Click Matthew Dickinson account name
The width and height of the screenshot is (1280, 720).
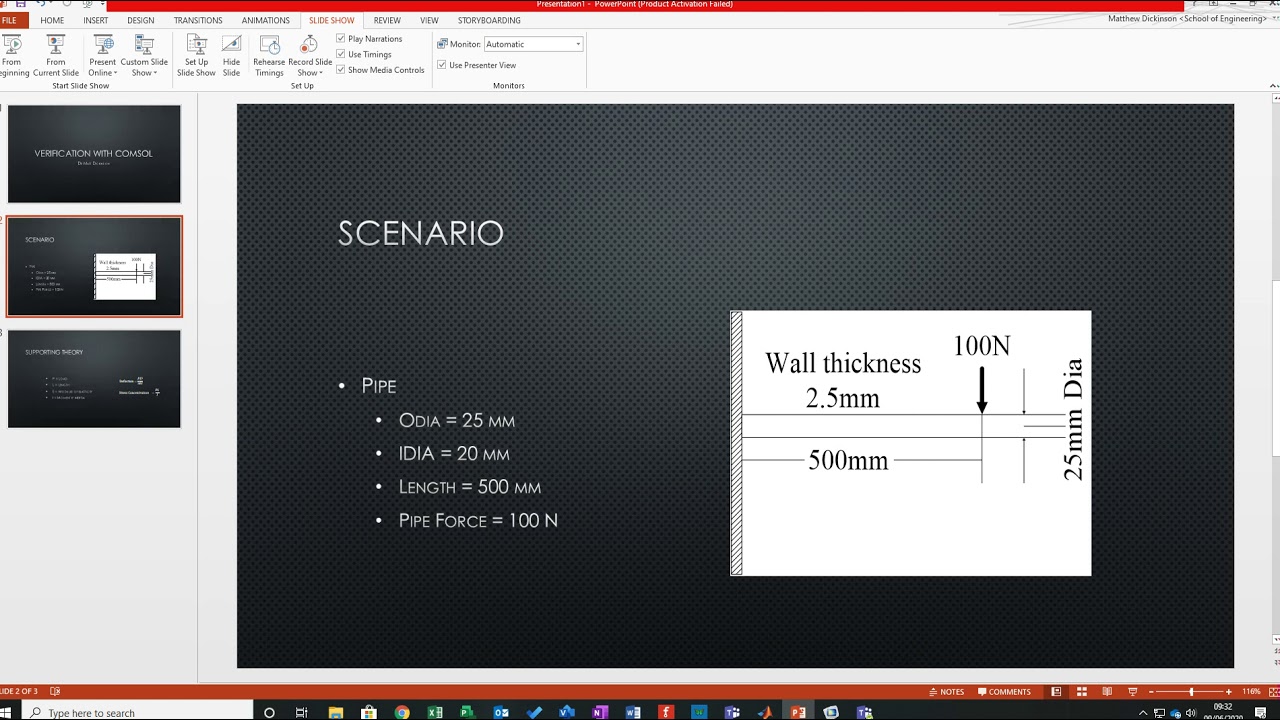1187,19
